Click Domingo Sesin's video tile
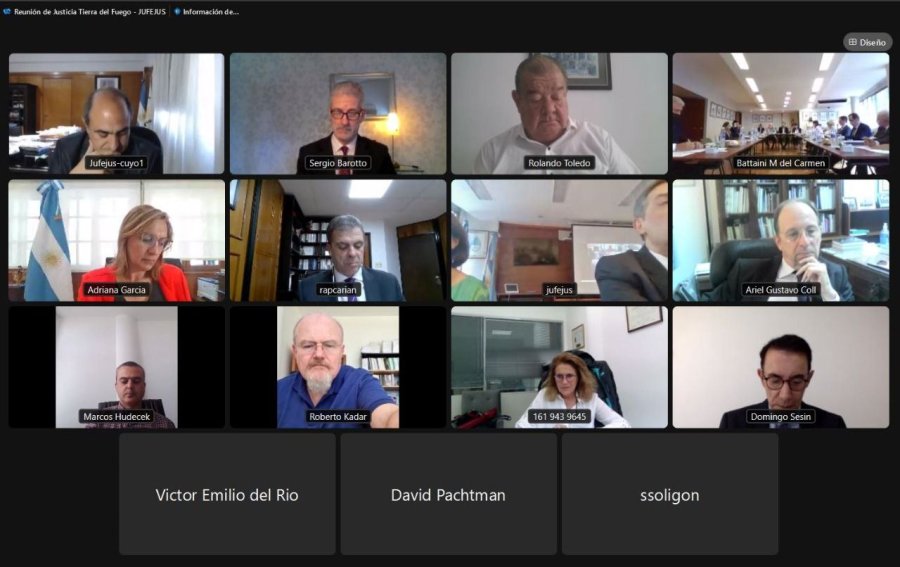This screenshot has height=567, width=900. 781,367
